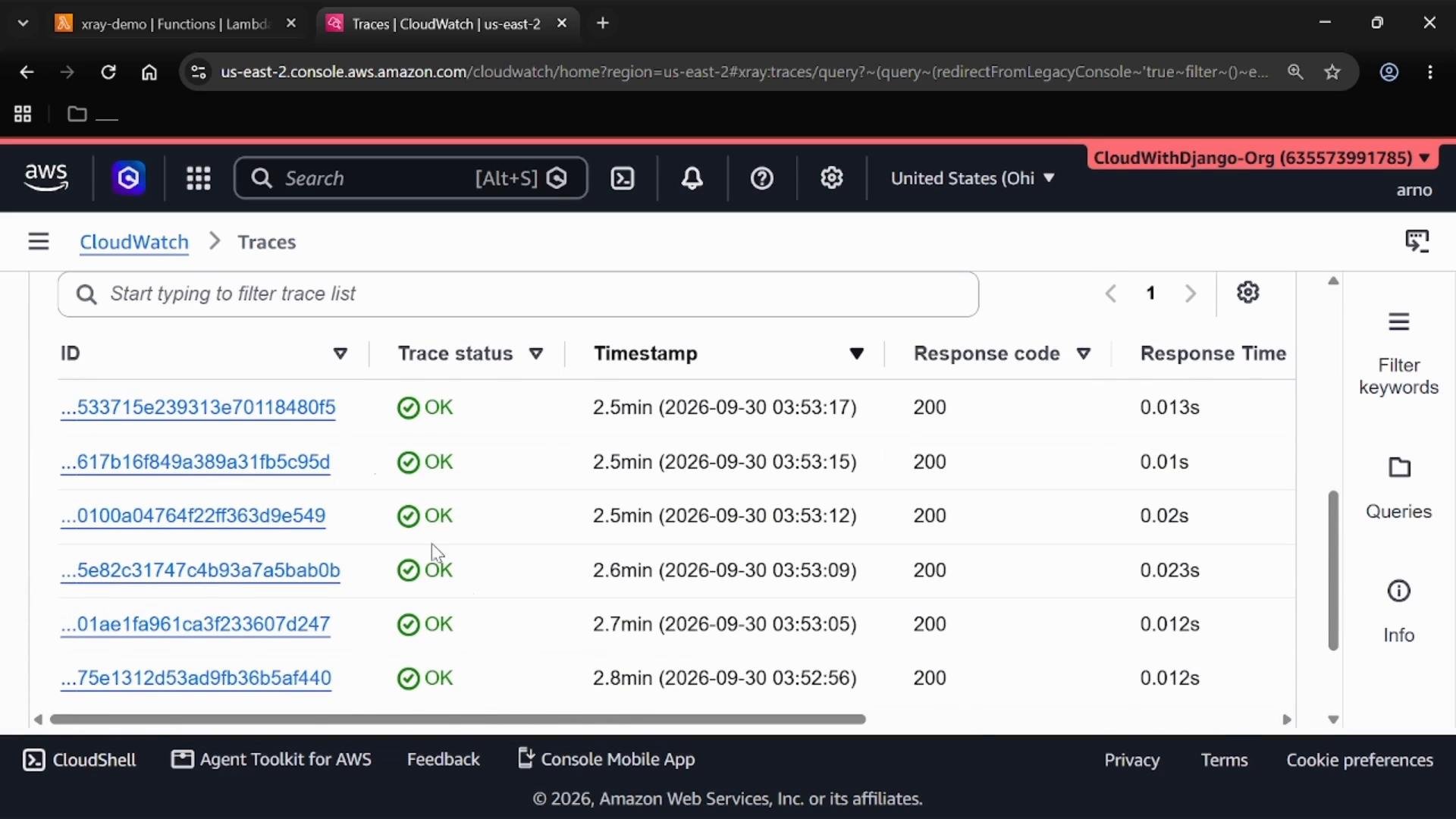The image size is (1456, 819).
Task: Open console settings gear in top bar
Action: pyautogui.click(x=832, y=178)
